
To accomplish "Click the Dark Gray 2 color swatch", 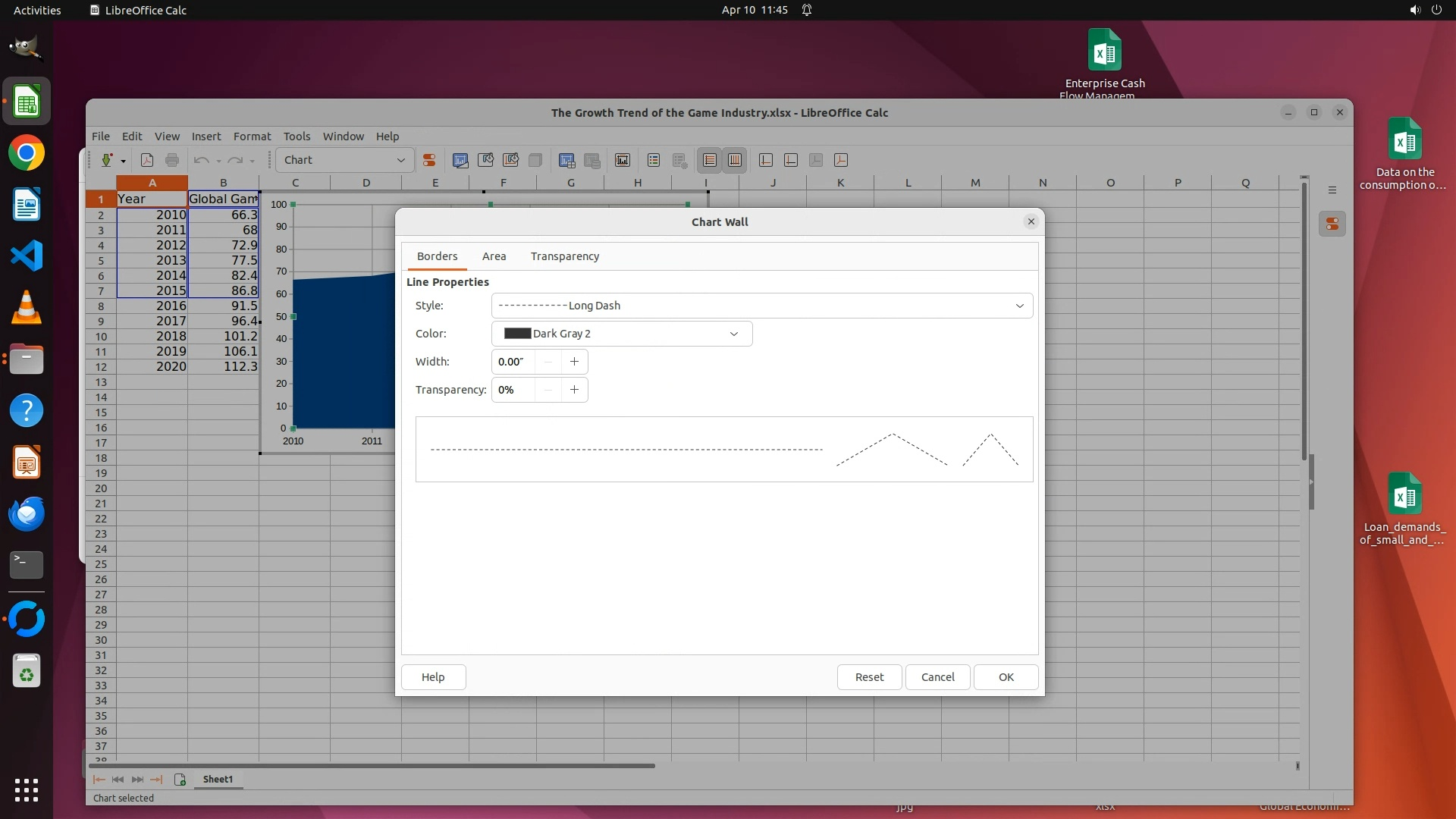I will tap(517, 334).
